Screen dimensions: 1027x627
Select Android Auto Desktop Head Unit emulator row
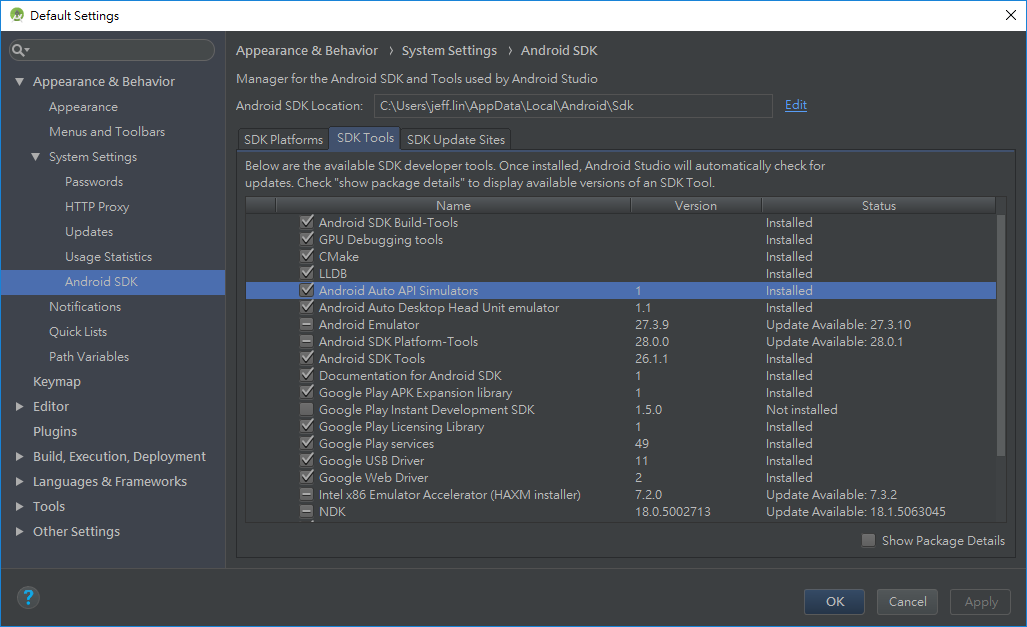(621, 307)
